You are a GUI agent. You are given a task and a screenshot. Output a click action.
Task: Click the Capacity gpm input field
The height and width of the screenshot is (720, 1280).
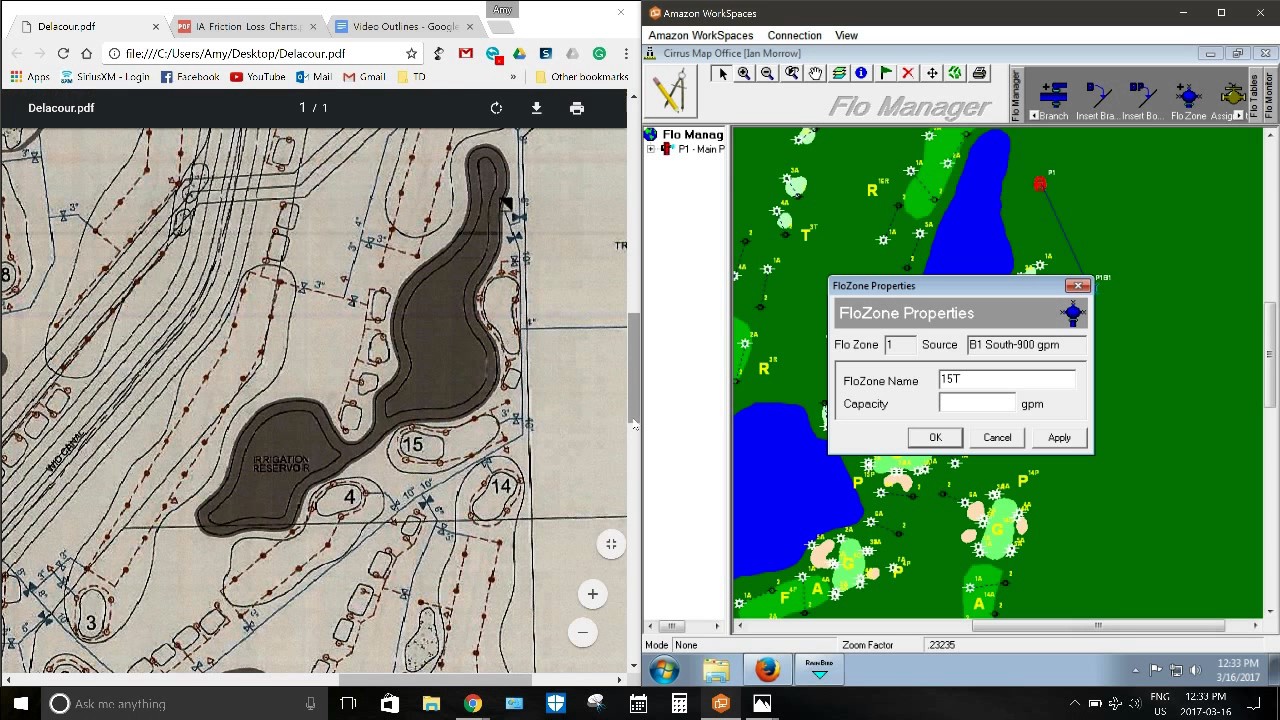977,403
